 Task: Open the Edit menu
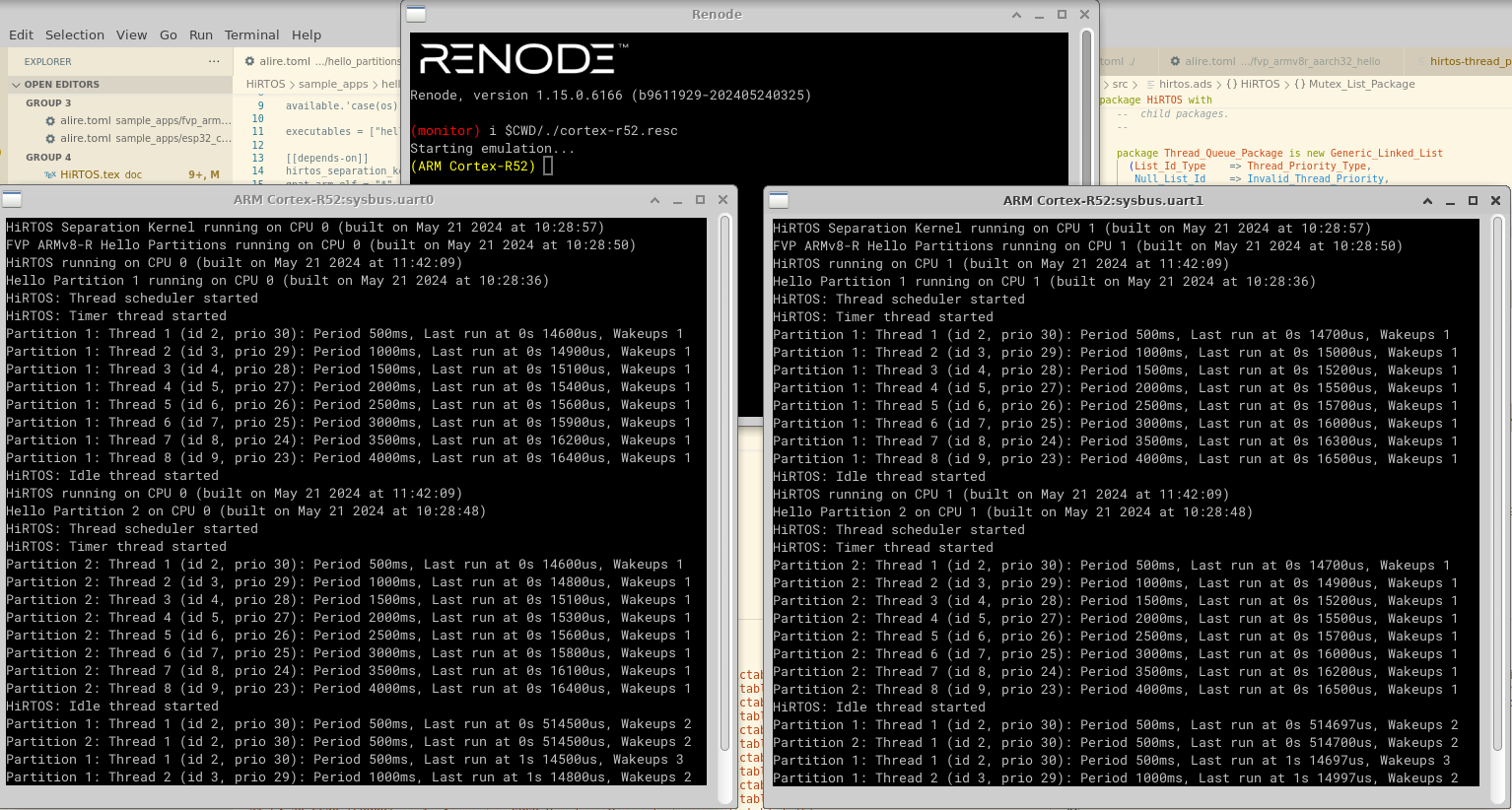tap(22, 34)
